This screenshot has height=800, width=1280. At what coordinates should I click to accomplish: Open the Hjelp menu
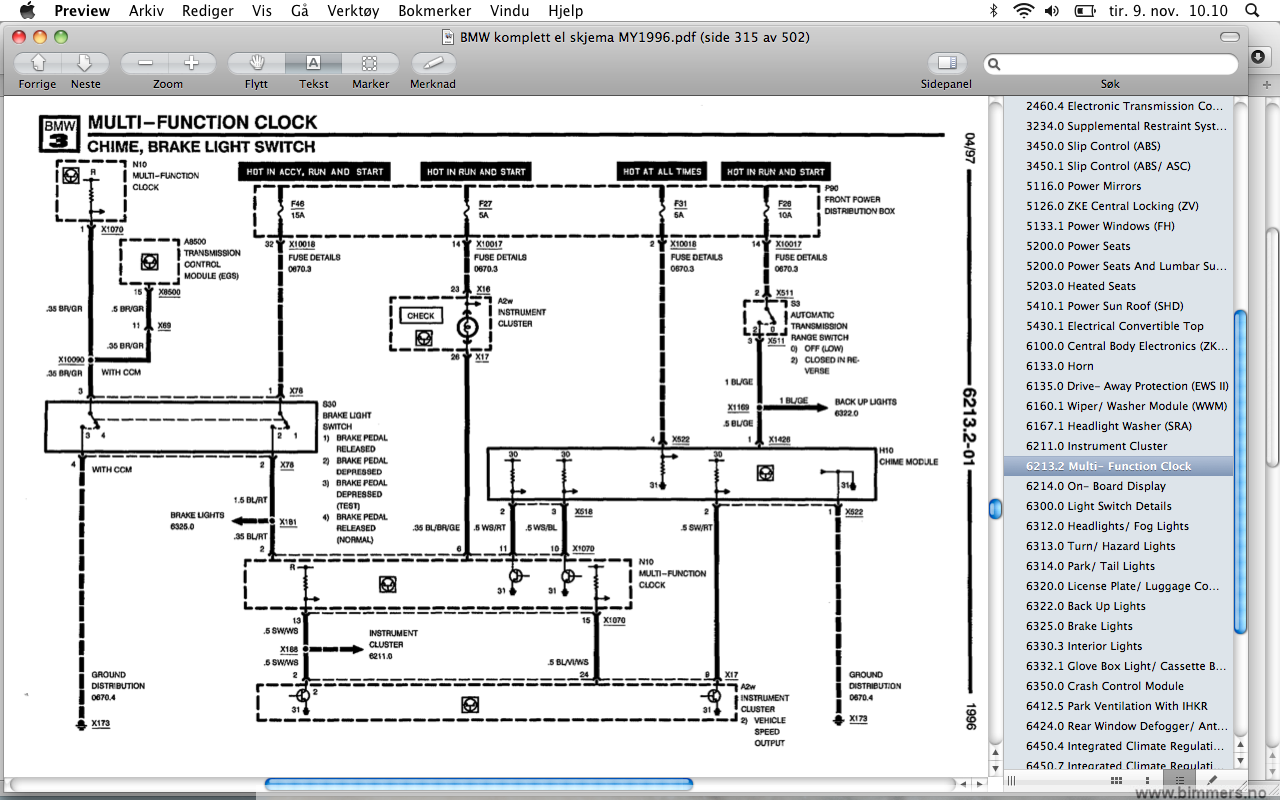point(568,11)
